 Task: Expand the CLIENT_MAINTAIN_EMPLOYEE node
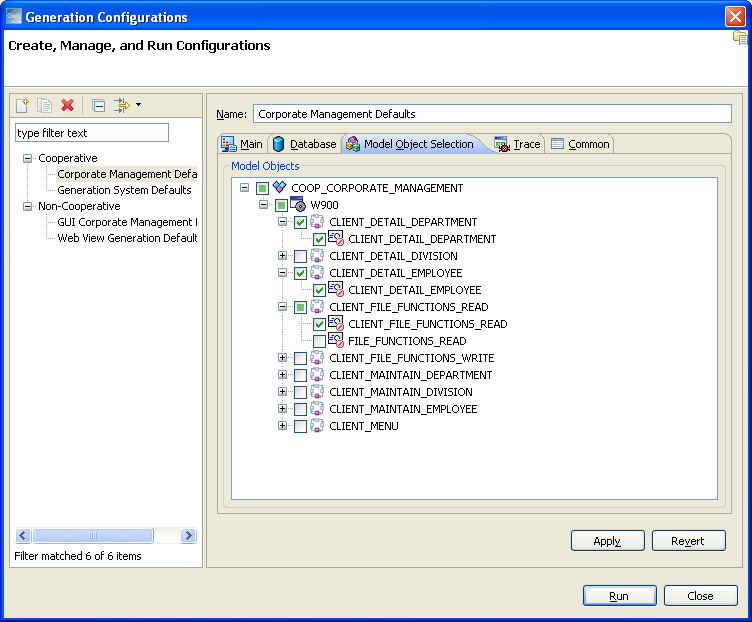coord(282,409)
